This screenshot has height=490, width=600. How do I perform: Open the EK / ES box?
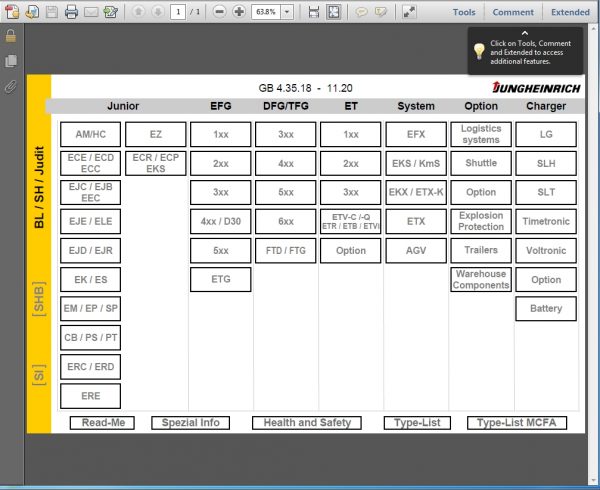click(90, 280)
